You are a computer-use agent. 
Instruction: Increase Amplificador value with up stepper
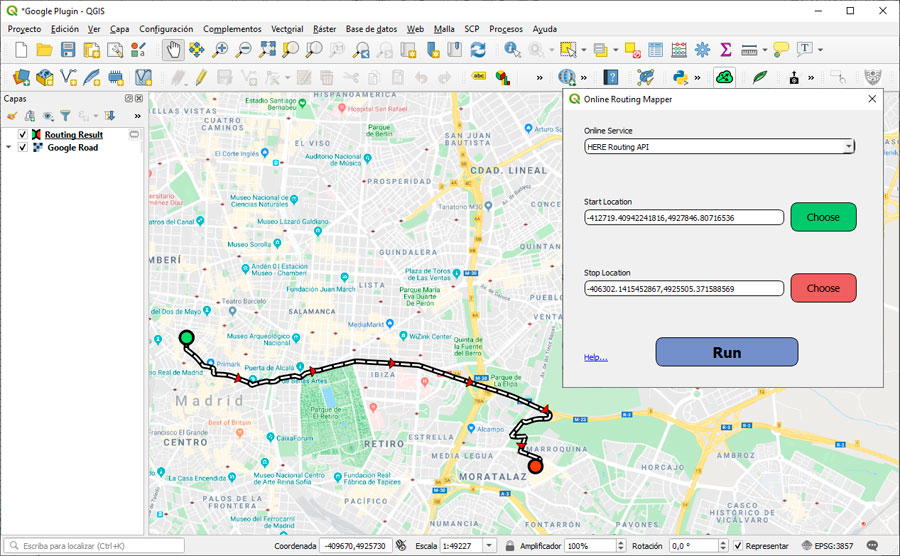[620, 543]
